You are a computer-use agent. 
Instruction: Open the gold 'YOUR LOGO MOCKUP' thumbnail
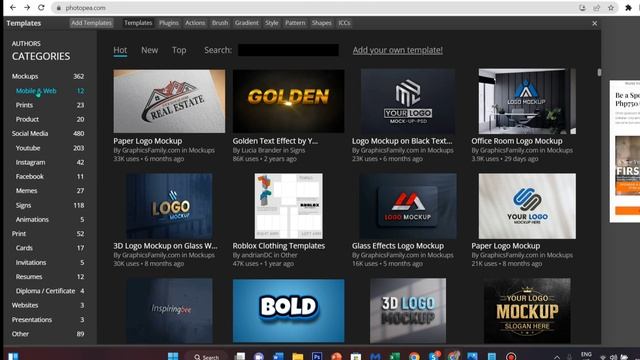527,310
